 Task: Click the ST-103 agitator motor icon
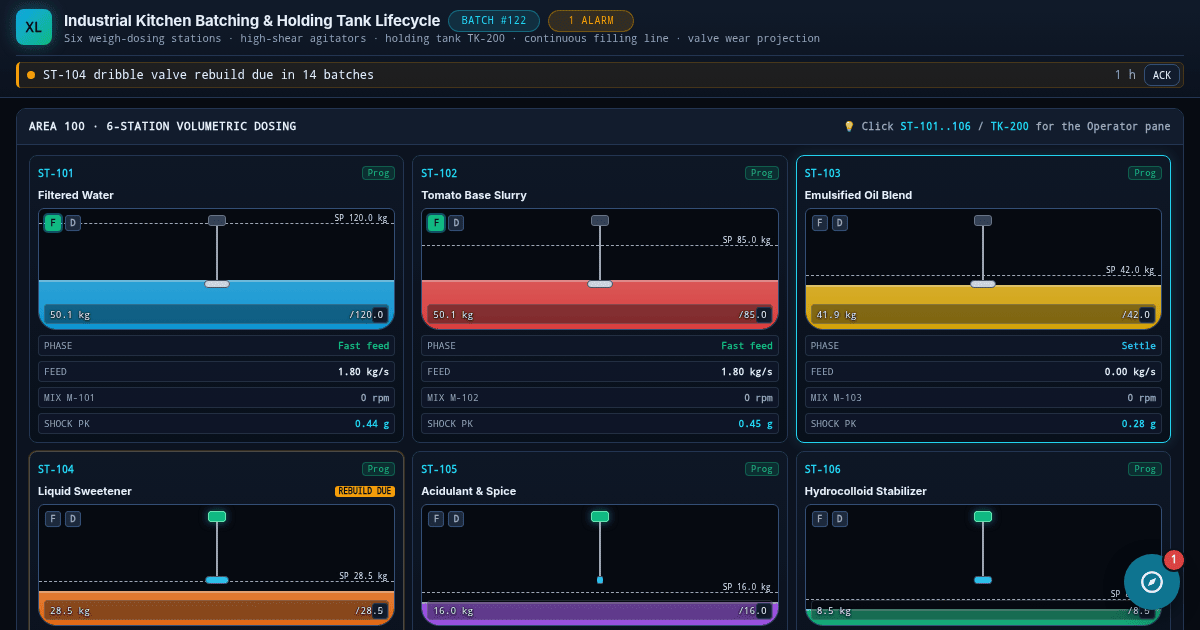pyautogui.click(x=983, y=220)
